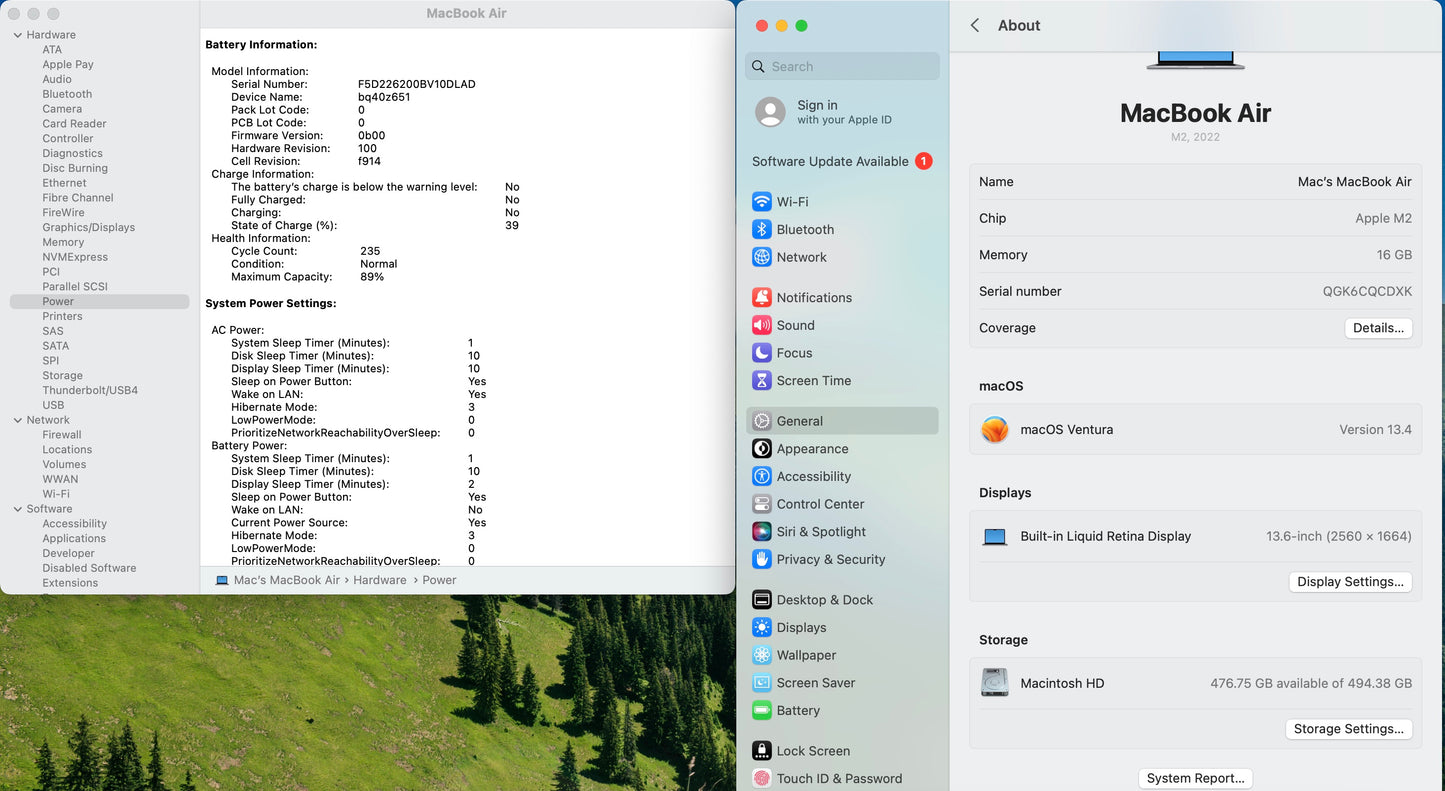Select the Focus moon icon

tap(762, 353)
